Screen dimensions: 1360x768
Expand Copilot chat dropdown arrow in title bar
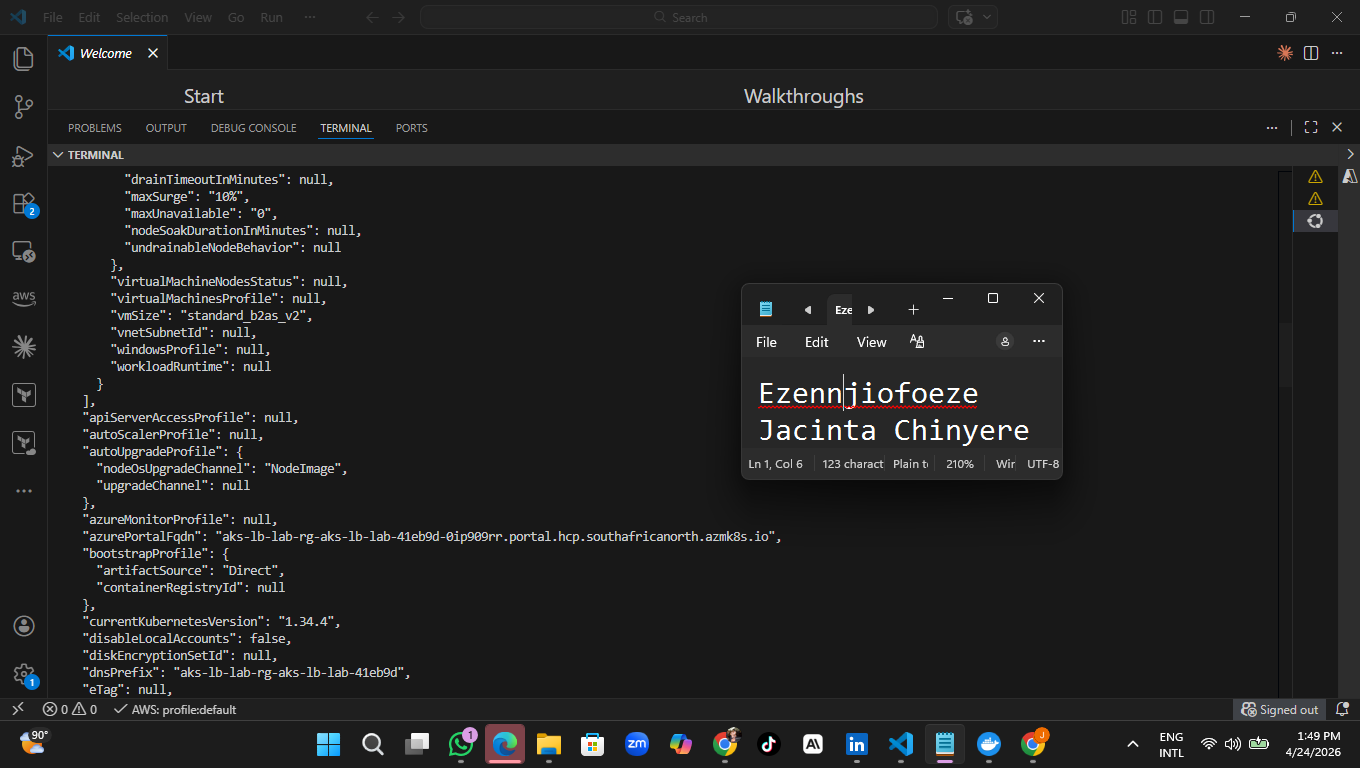[x=988, y=17]
